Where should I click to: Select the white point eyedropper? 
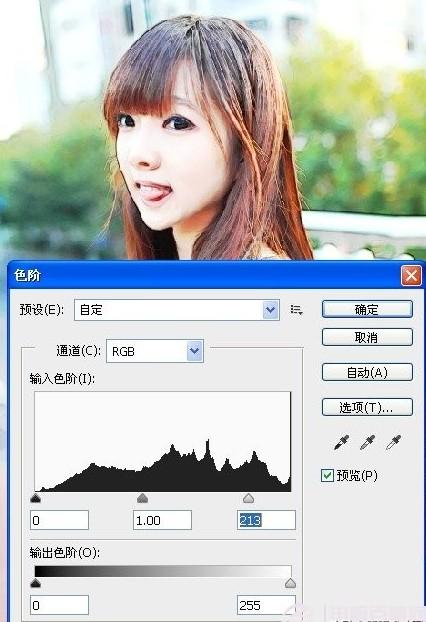(x=393, y=442)
